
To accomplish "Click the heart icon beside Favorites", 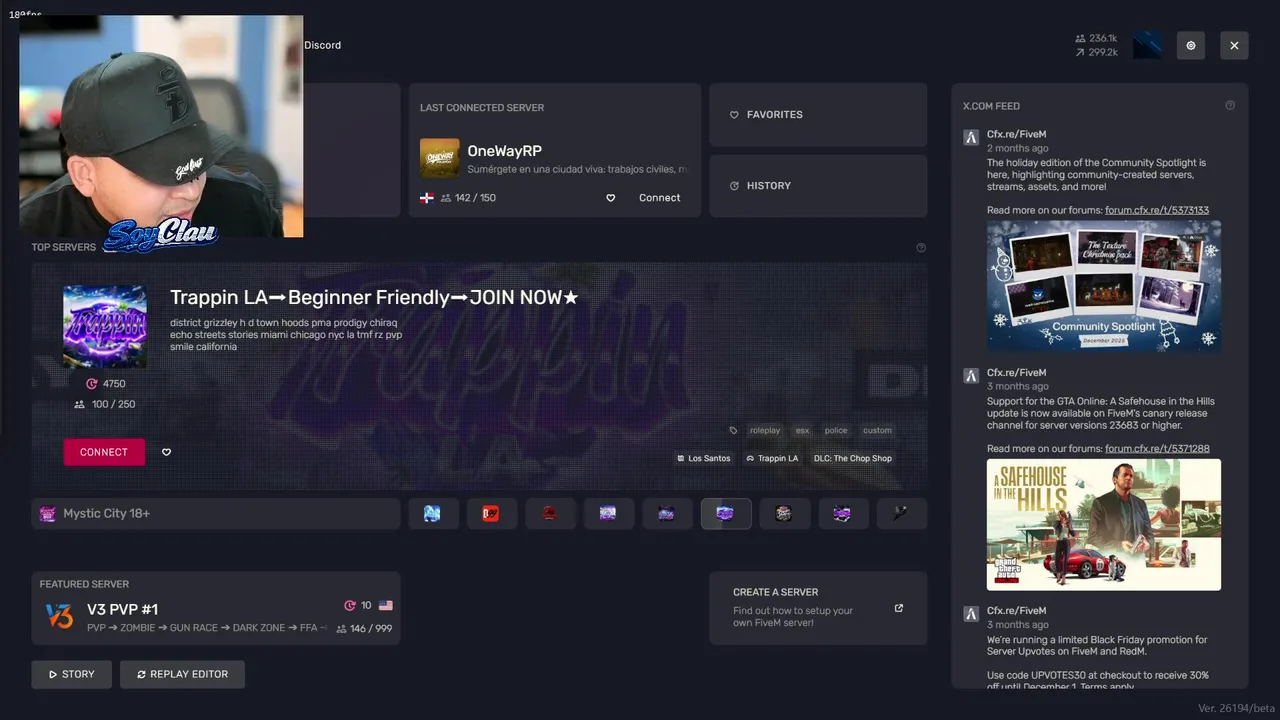I will [734, 115].
